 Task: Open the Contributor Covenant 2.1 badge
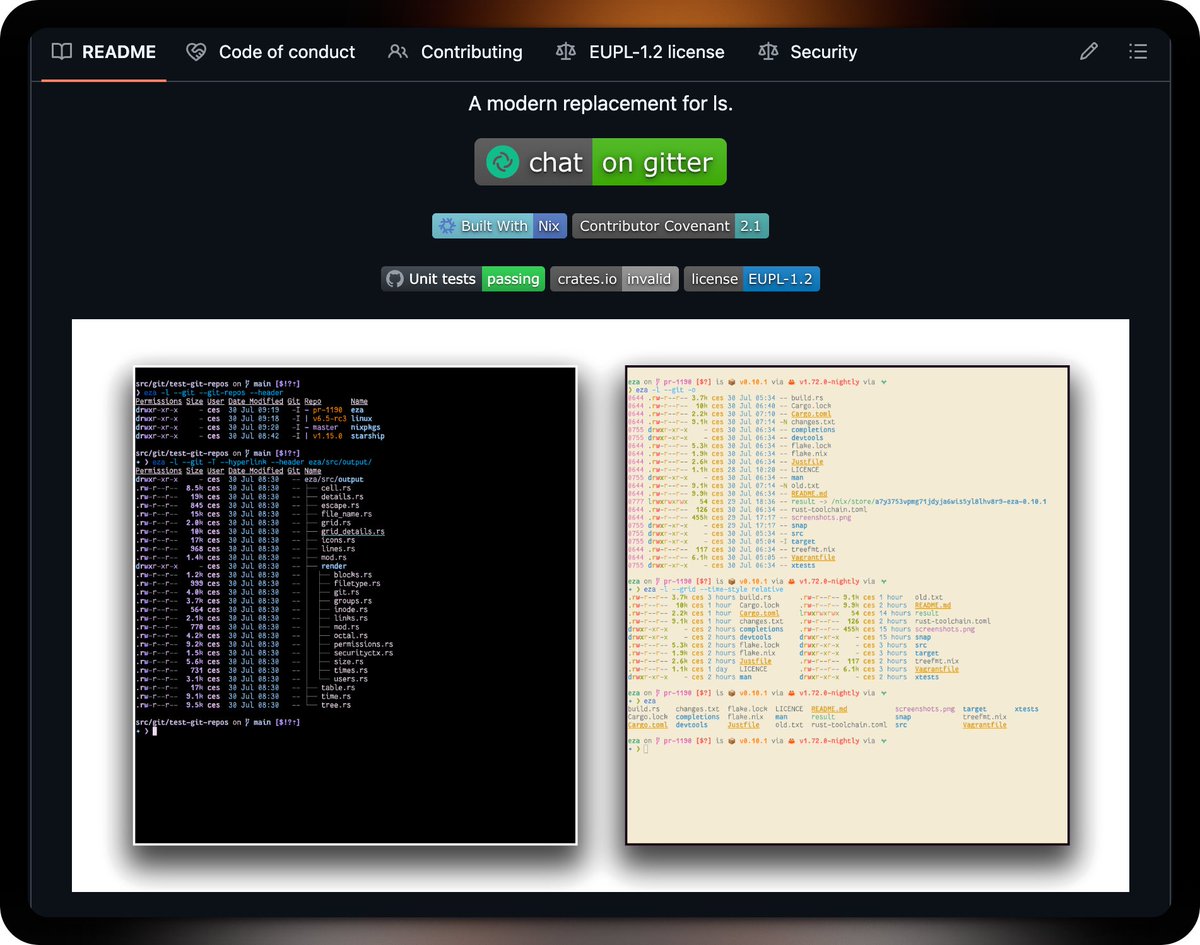pos(670,226)
